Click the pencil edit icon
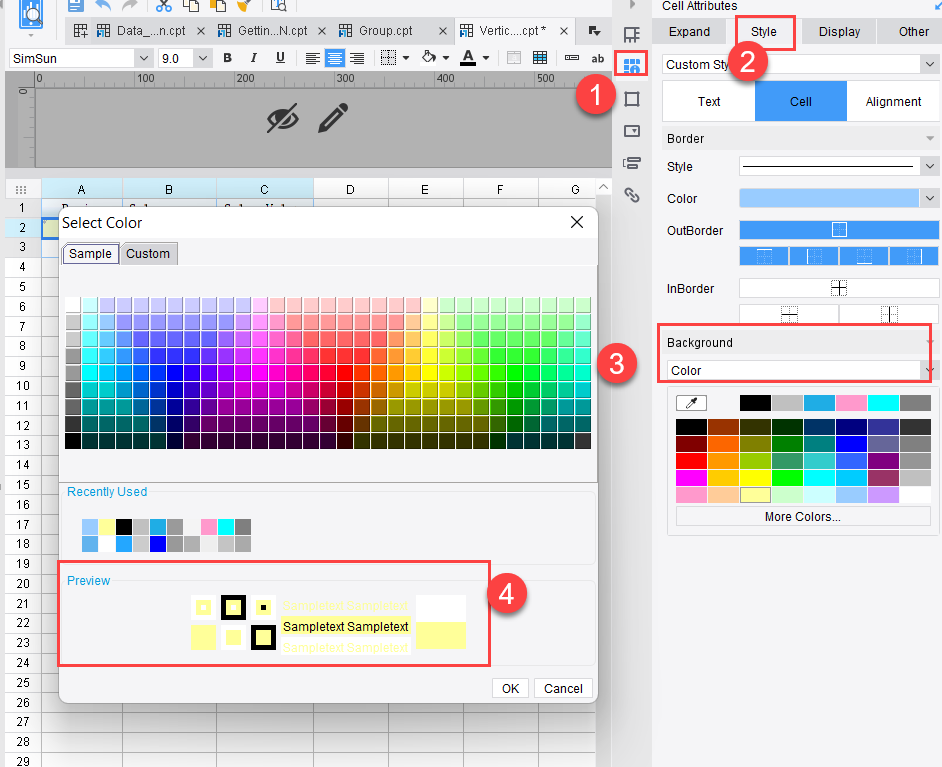The height and width of the screenshot is (767, 942). [x=333, y=120]
